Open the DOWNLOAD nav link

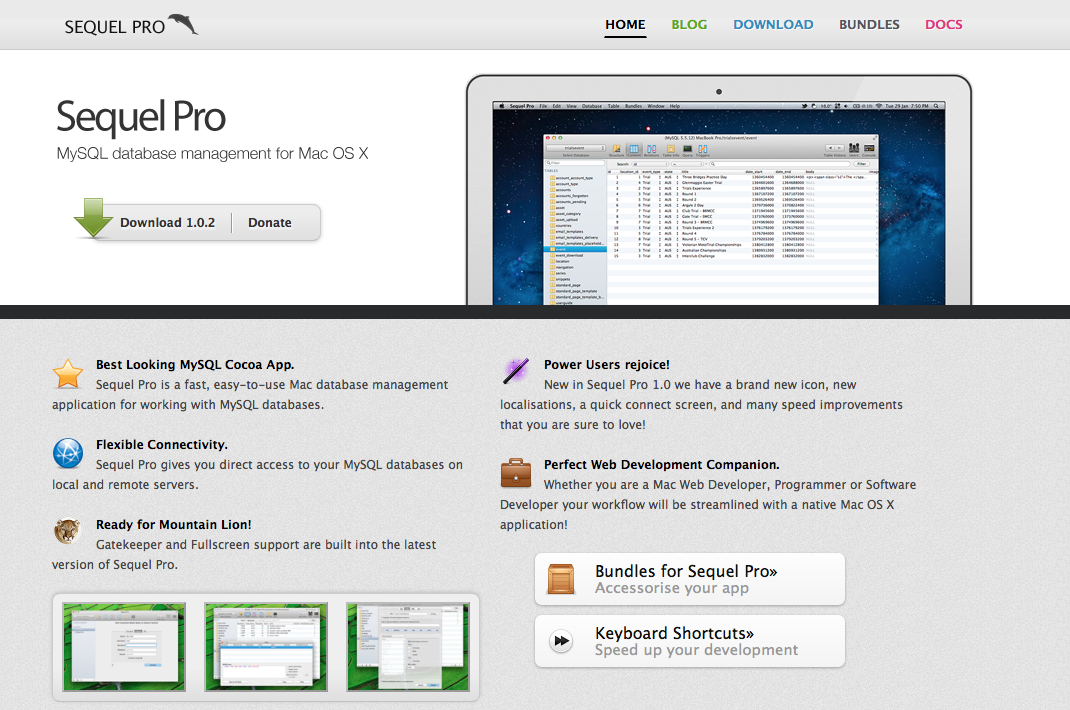pos(773,25)
